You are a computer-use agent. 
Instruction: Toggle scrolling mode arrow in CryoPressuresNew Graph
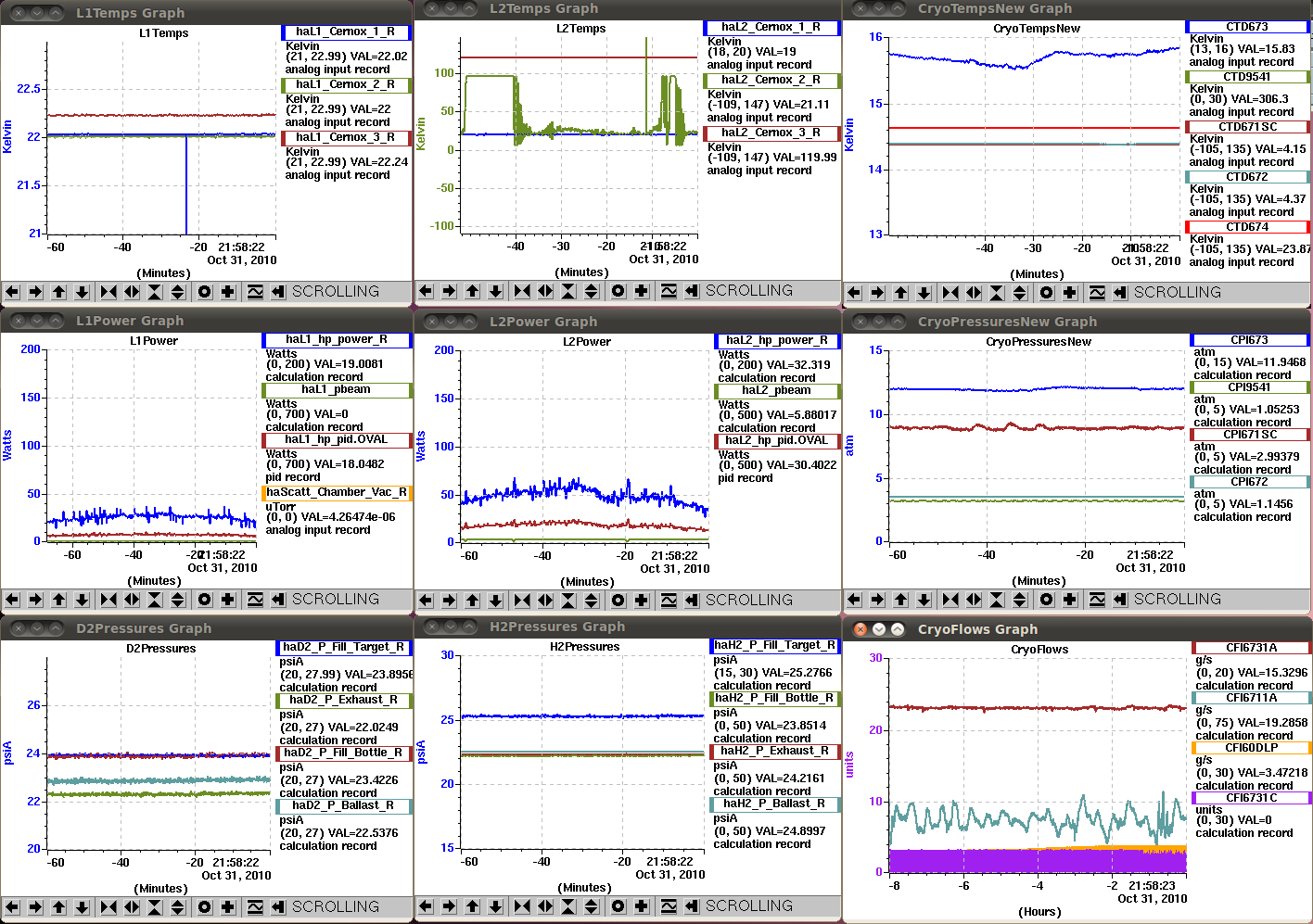tap(1120, 600)
